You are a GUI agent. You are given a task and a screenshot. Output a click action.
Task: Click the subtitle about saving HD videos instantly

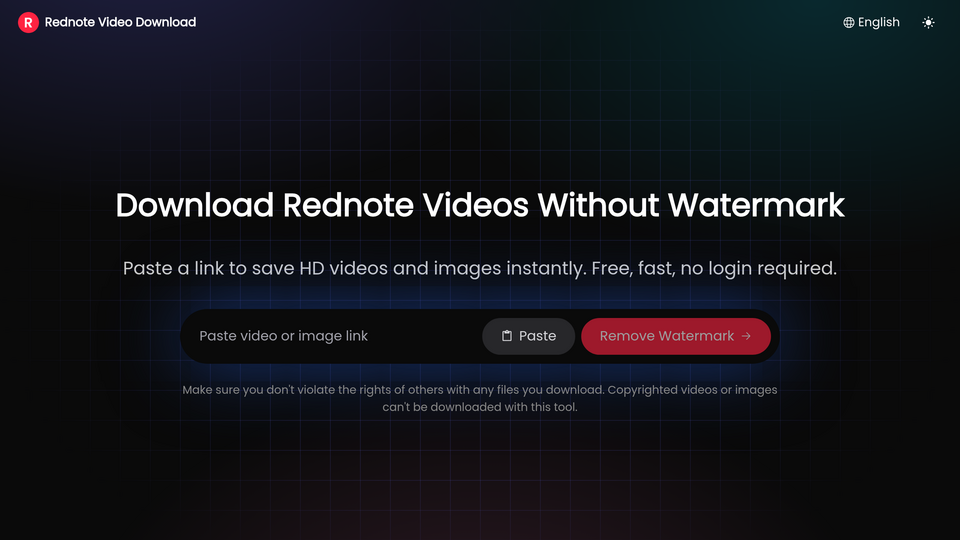480,268
